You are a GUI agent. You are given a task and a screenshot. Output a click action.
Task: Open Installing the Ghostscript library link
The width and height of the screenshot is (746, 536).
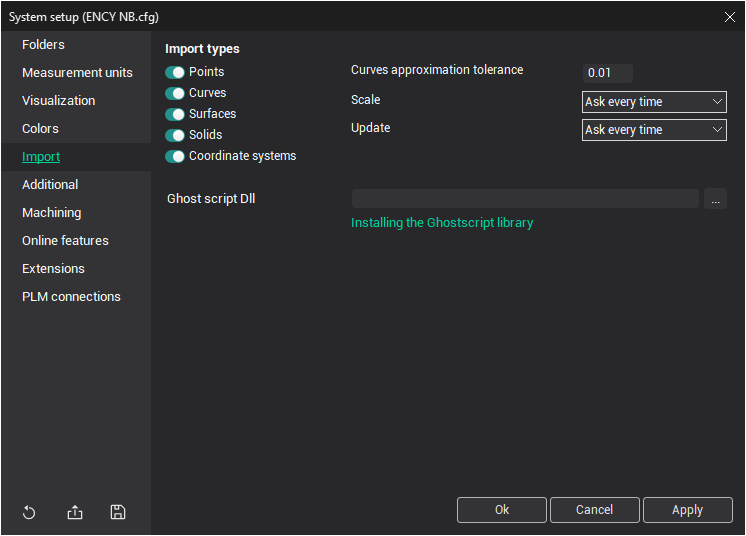(x=442, y=223)
